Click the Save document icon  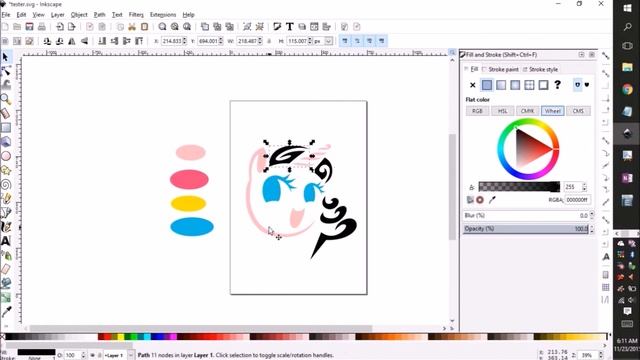pyautogui.click(x=29, y=27)
